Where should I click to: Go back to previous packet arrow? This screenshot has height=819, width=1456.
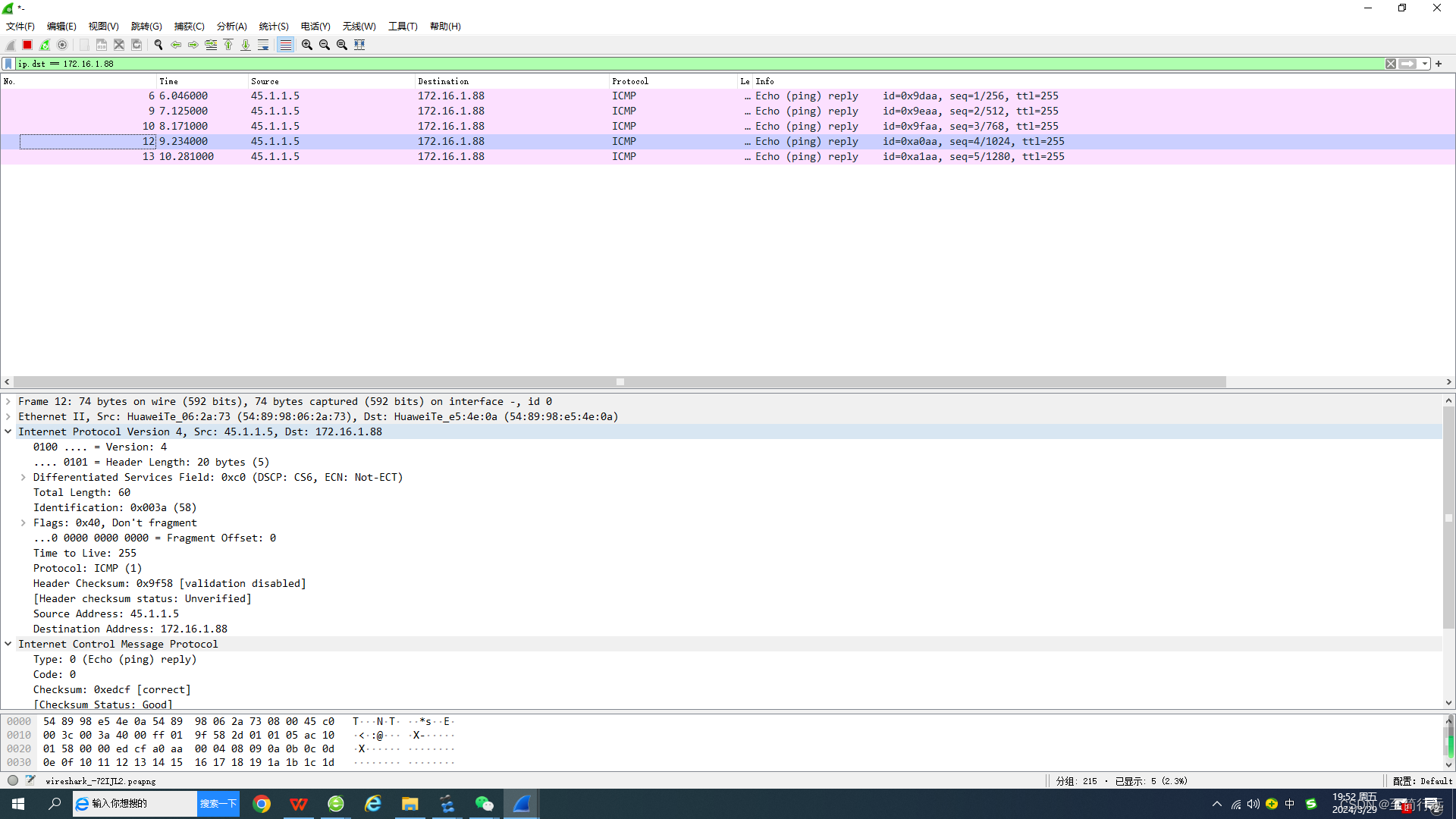tap(176, 45)
